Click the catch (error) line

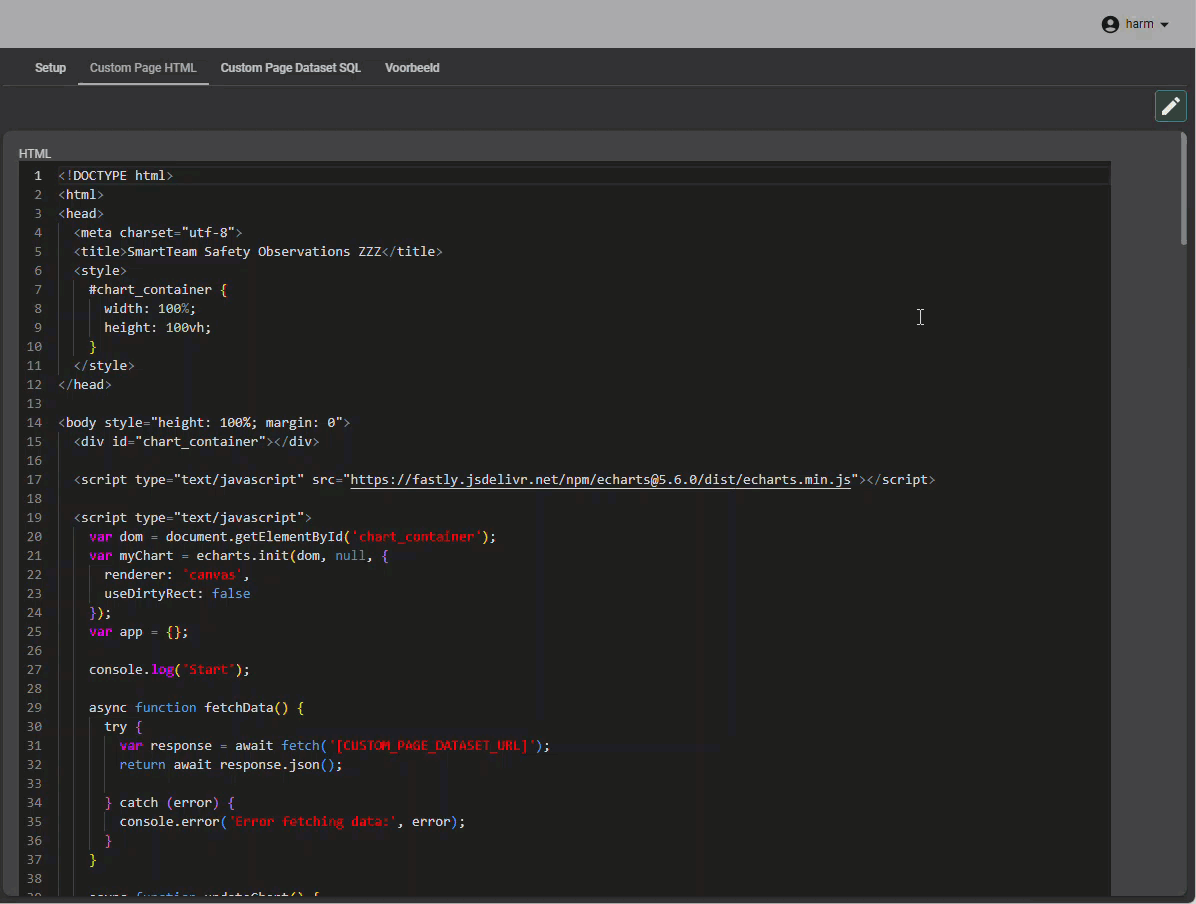169,803
